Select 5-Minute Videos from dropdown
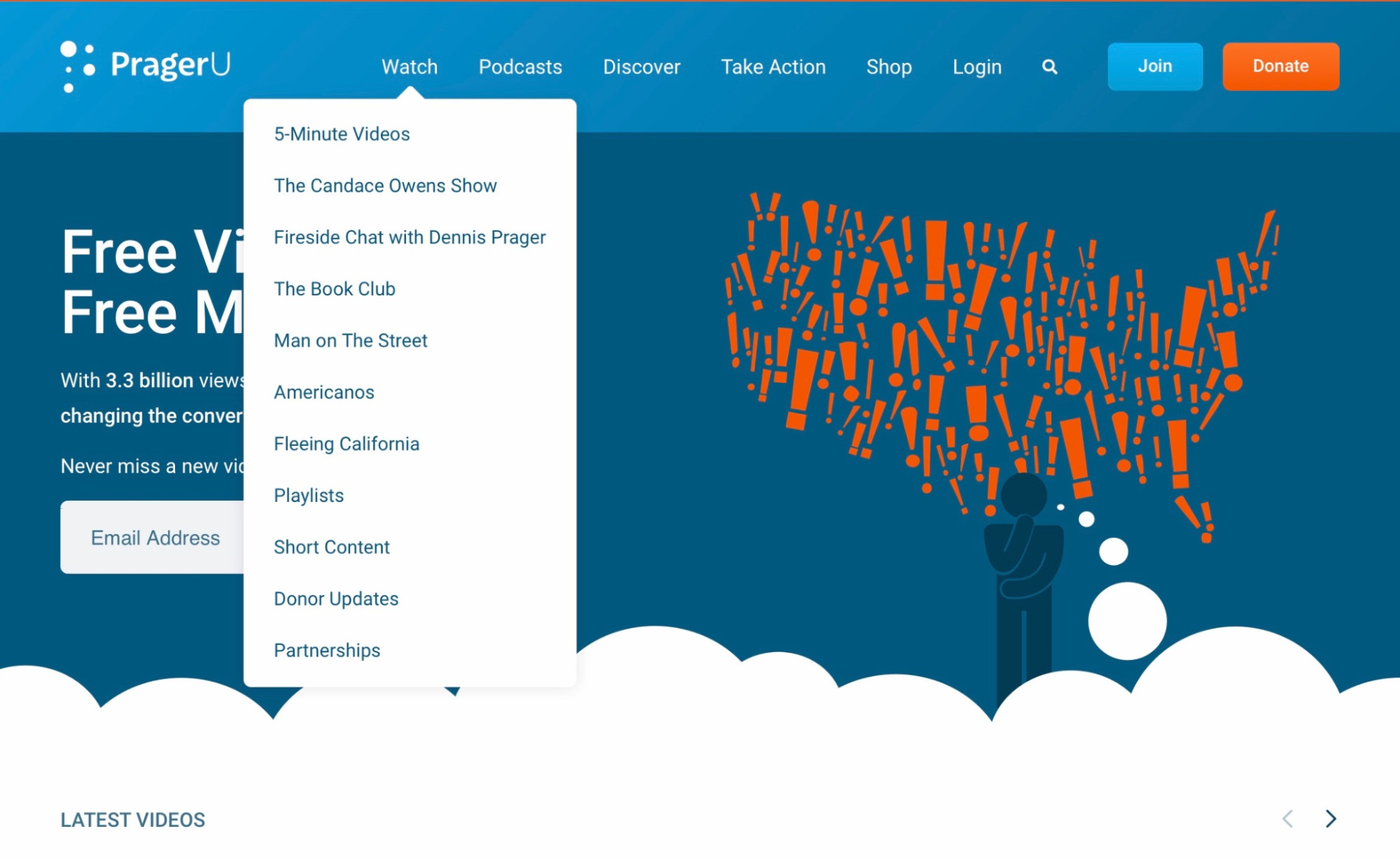The width and height of the screenshot is (1400, 859). [x=342, y=134]
